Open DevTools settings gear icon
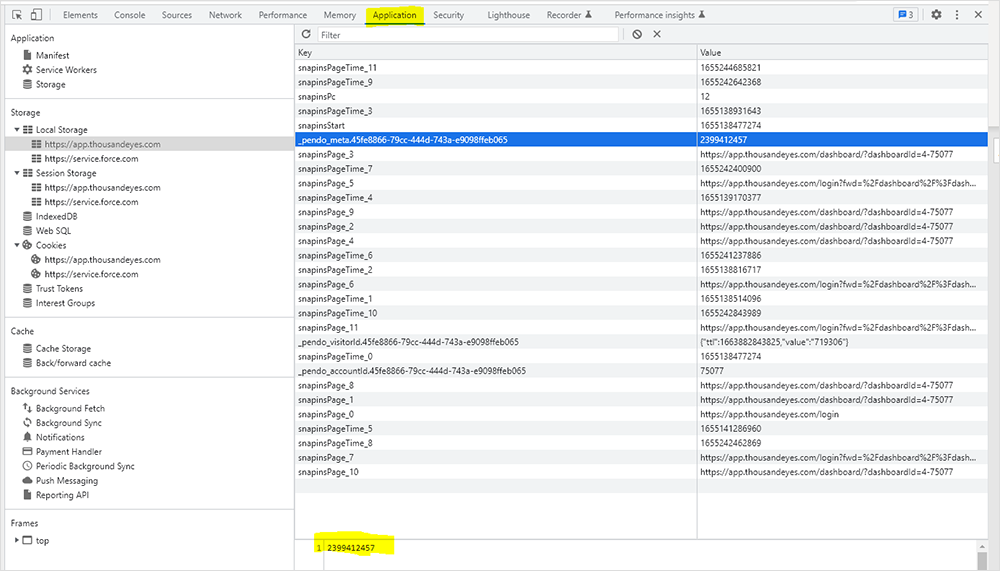This screenshot has height=571, width=1000. click(936, 15)
